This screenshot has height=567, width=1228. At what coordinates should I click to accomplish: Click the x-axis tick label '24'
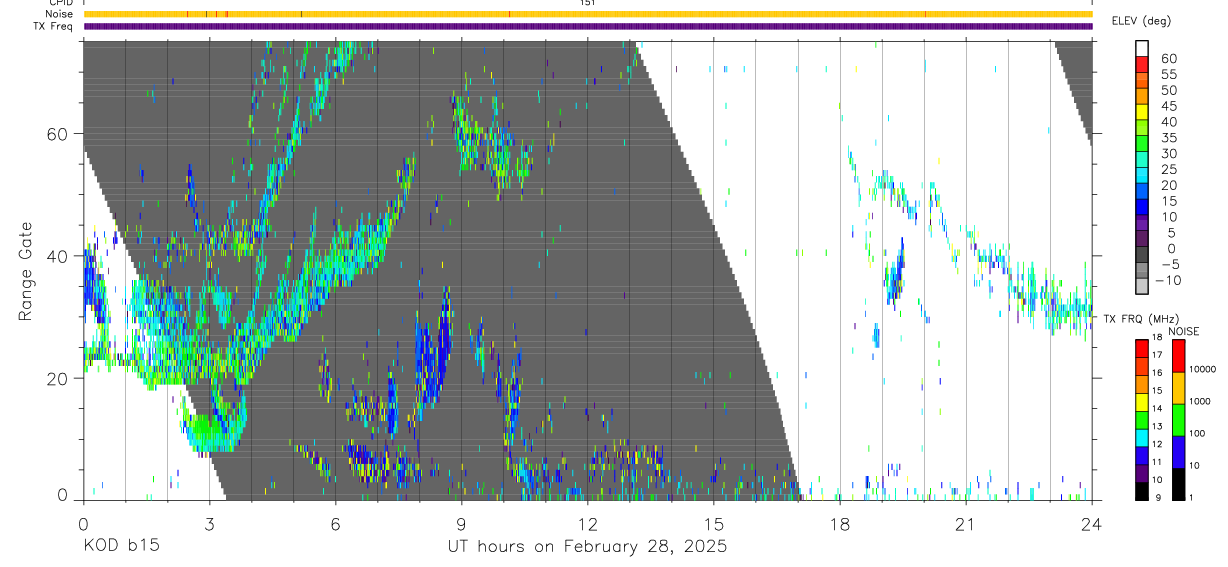1092,523
